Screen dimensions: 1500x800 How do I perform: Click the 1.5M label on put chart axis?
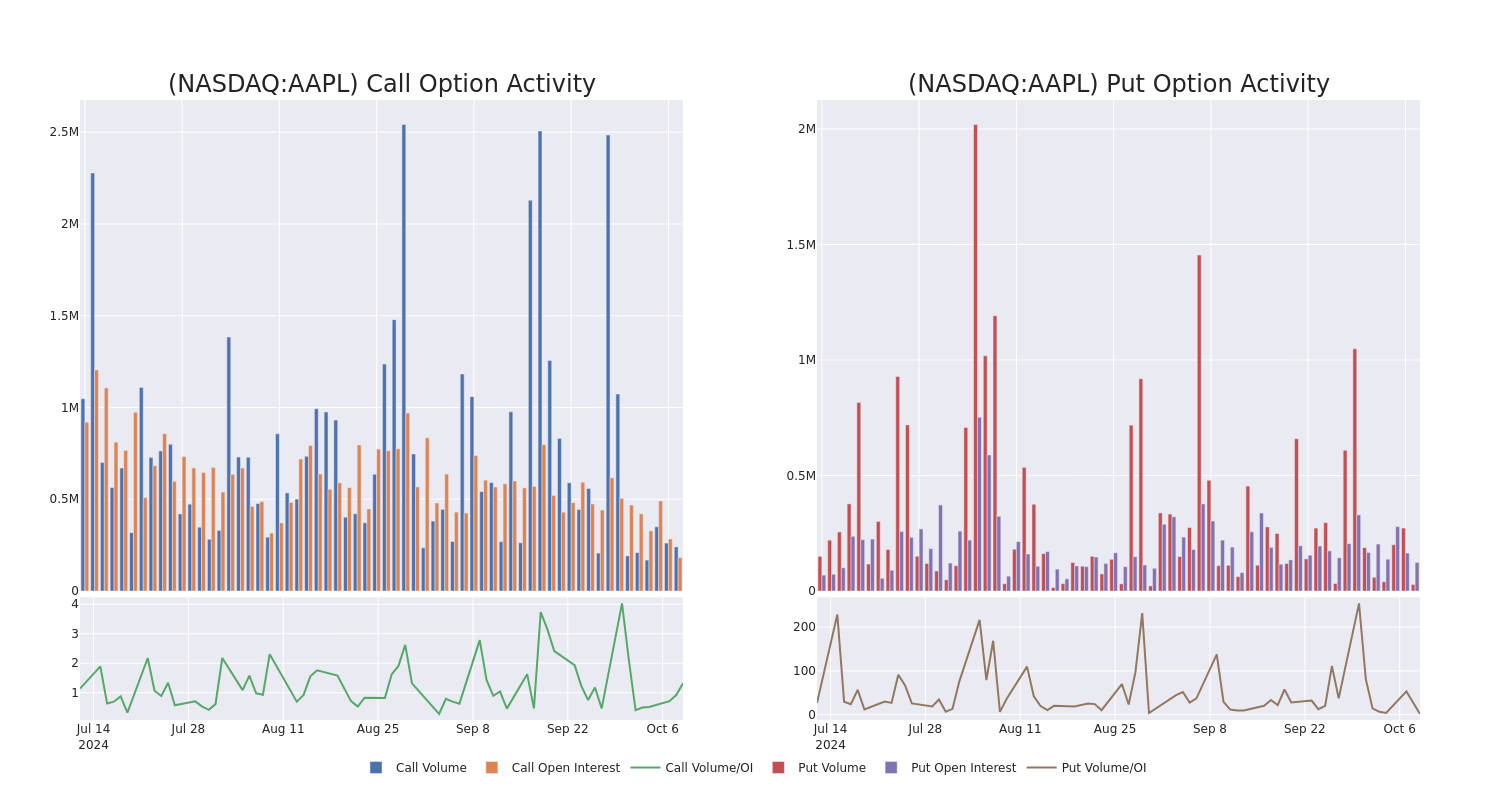(x=801, y=245)
